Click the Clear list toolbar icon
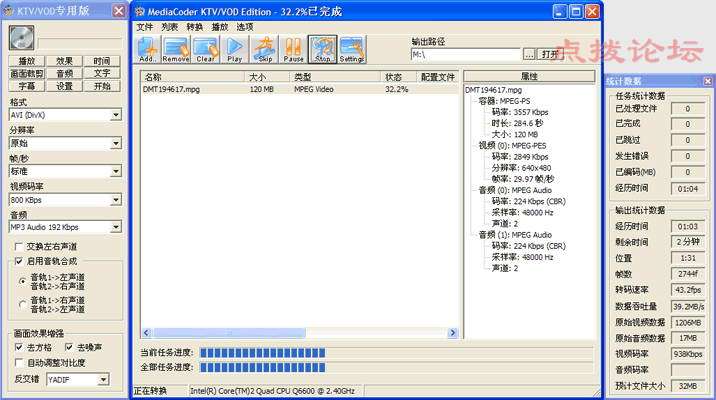The height and width of the screenshot is (400, 716). (205, 49)
